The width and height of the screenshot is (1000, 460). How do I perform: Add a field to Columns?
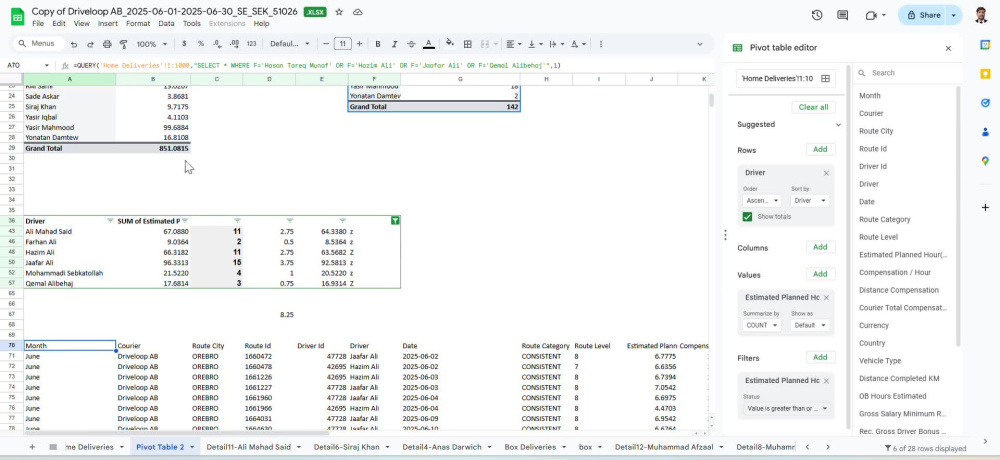tap(820, 247)
